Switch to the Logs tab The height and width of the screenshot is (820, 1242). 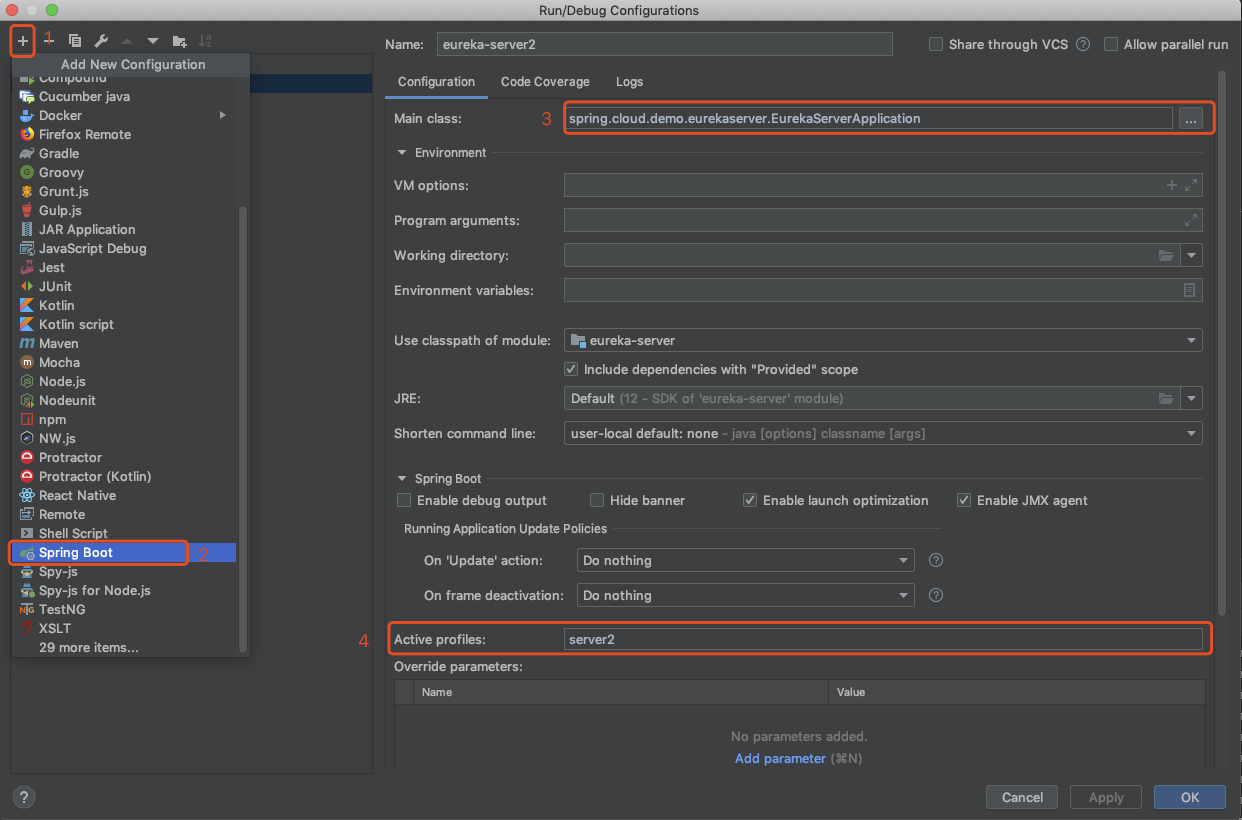tap(630, 82)
